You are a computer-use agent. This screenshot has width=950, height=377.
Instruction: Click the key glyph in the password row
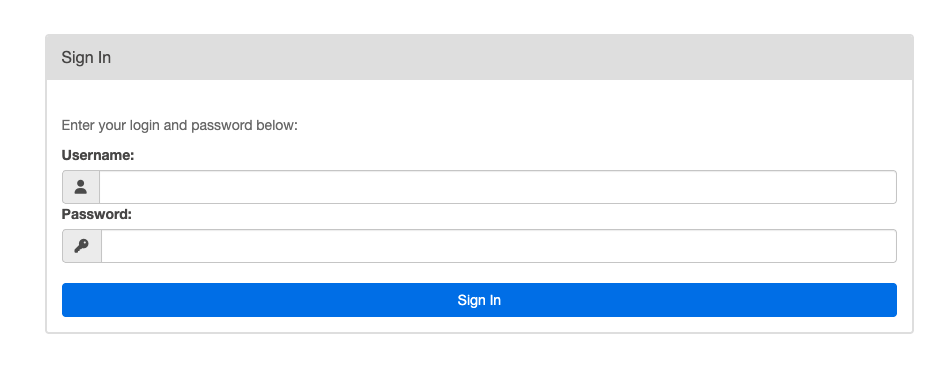pyautogui.click(x=81, y=245)
